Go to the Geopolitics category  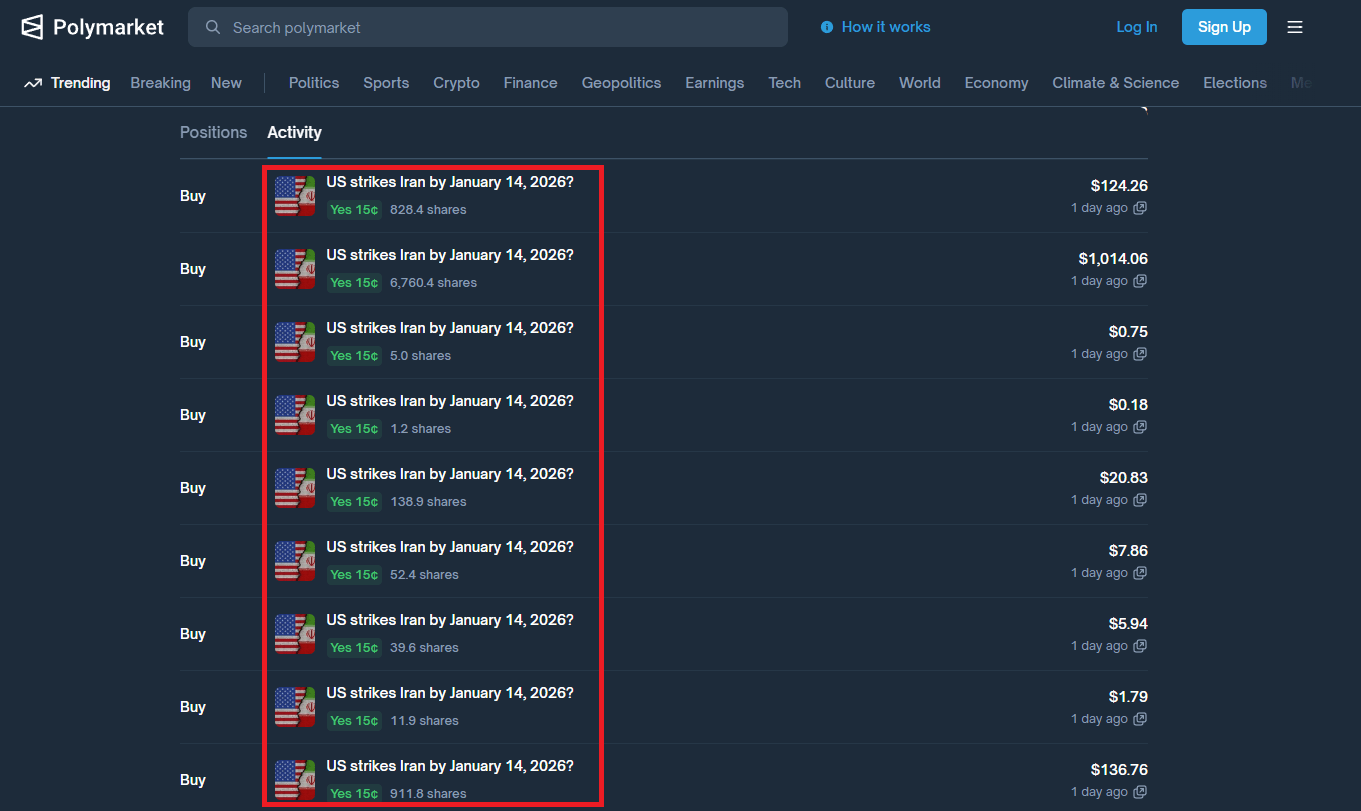coord(621,83)
